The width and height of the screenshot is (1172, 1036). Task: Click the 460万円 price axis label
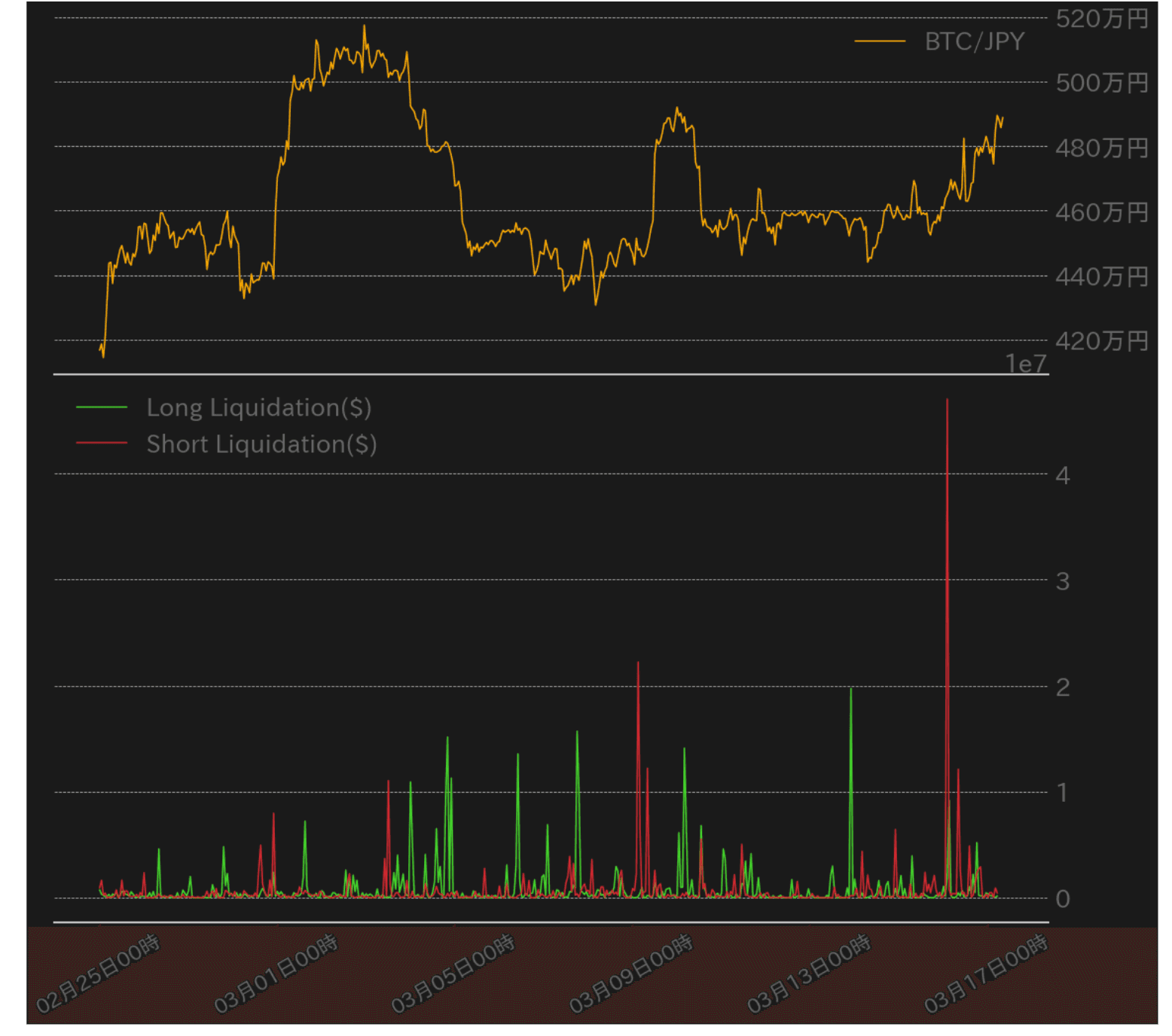click(1101, 212)
